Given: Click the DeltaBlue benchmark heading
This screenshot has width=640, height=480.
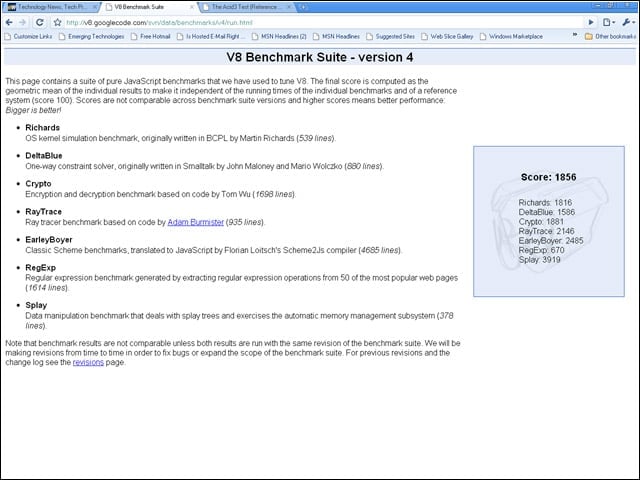Looking at the screenshot, I should (x=44, y=156).
